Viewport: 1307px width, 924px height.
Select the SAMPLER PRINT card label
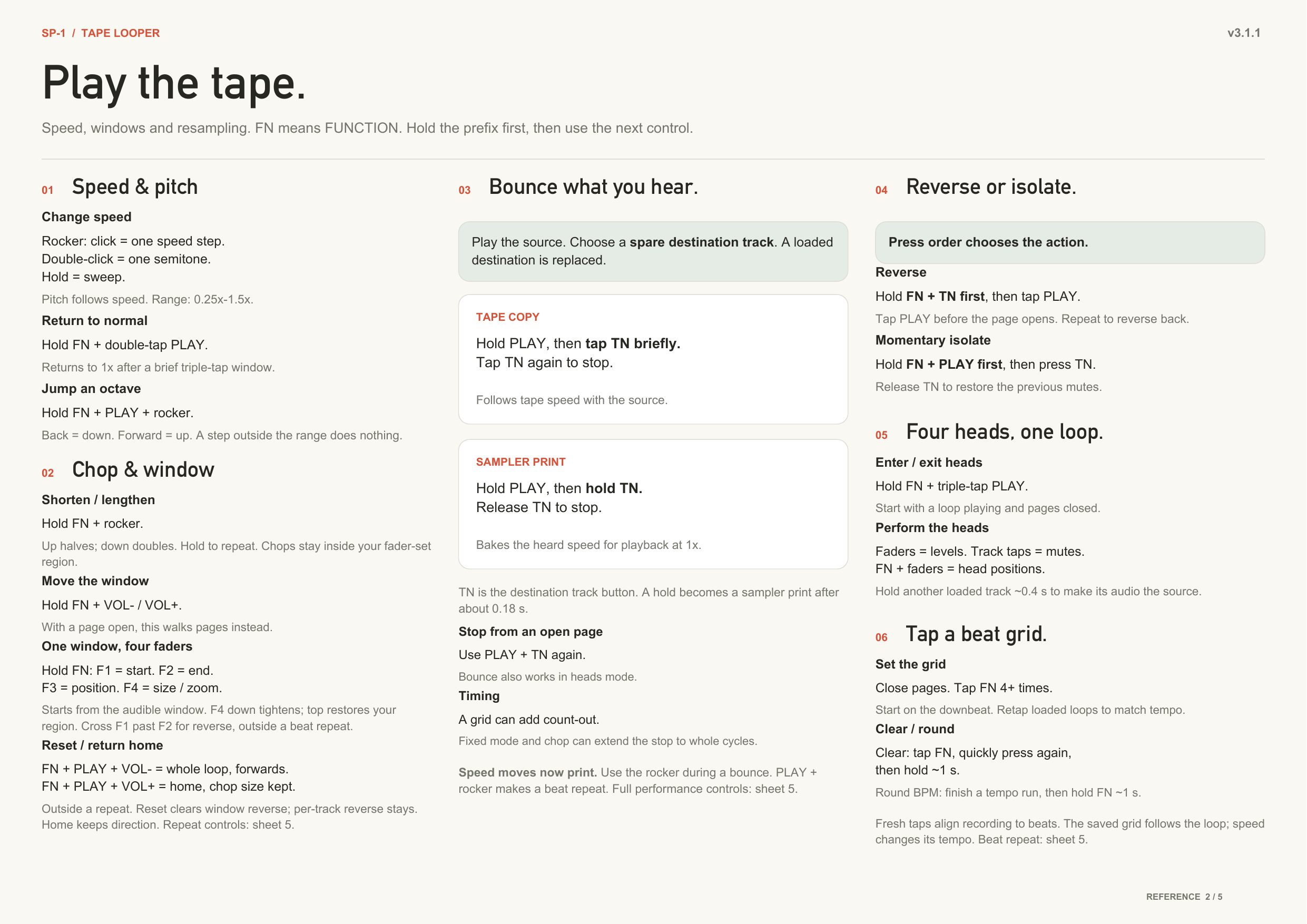pos(521,461)
